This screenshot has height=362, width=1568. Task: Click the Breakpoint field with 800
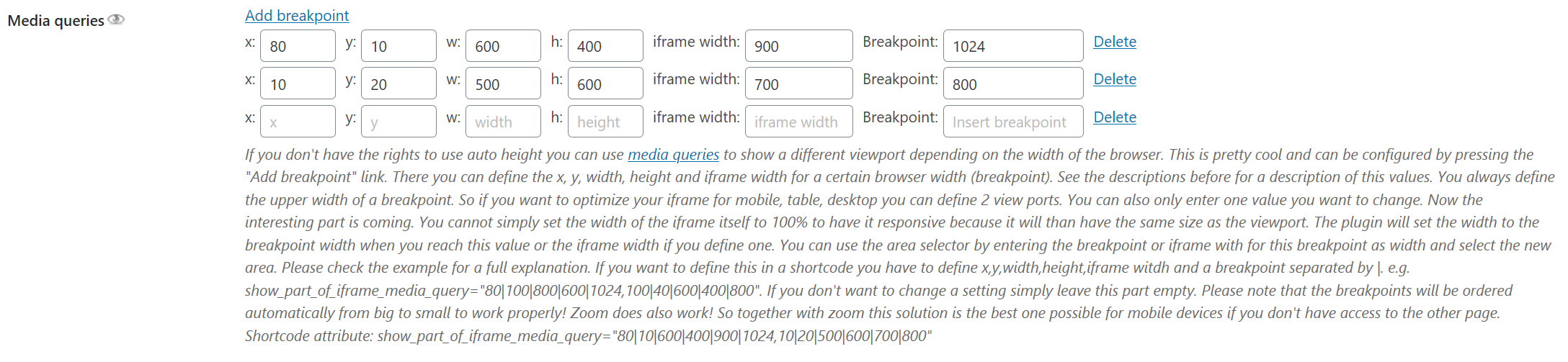(1013, 83)
